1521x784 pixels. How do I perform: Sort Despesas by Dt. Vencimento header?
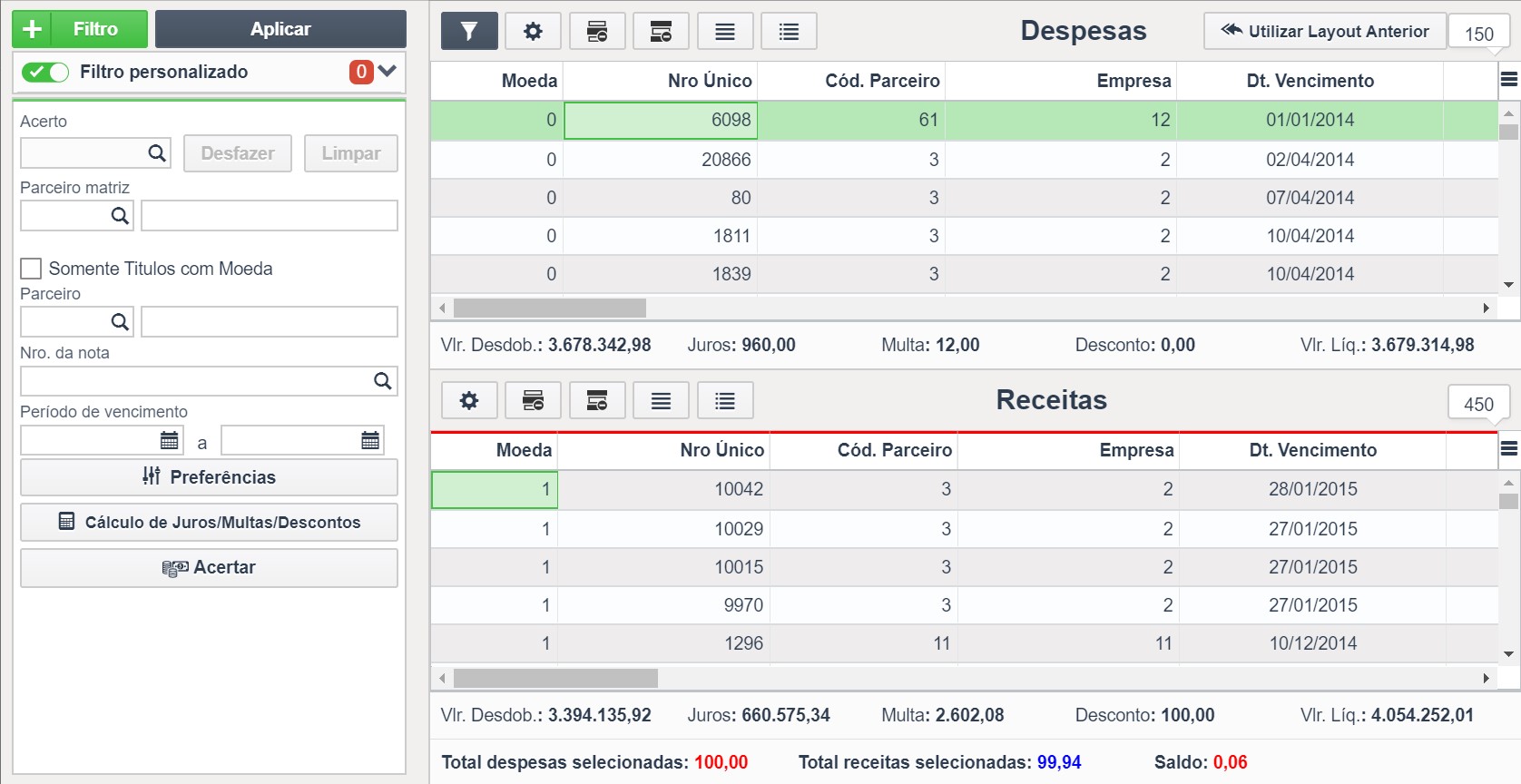tap(1310, 81)
